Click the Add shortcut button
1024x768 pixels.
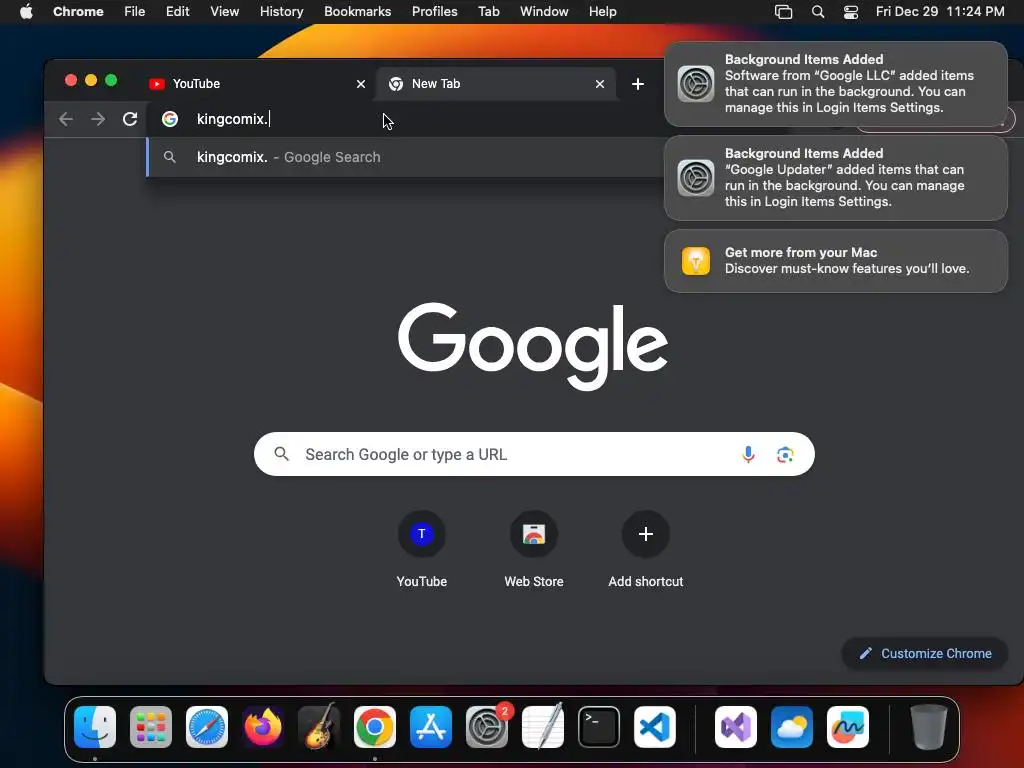click(x=646, y=550)
